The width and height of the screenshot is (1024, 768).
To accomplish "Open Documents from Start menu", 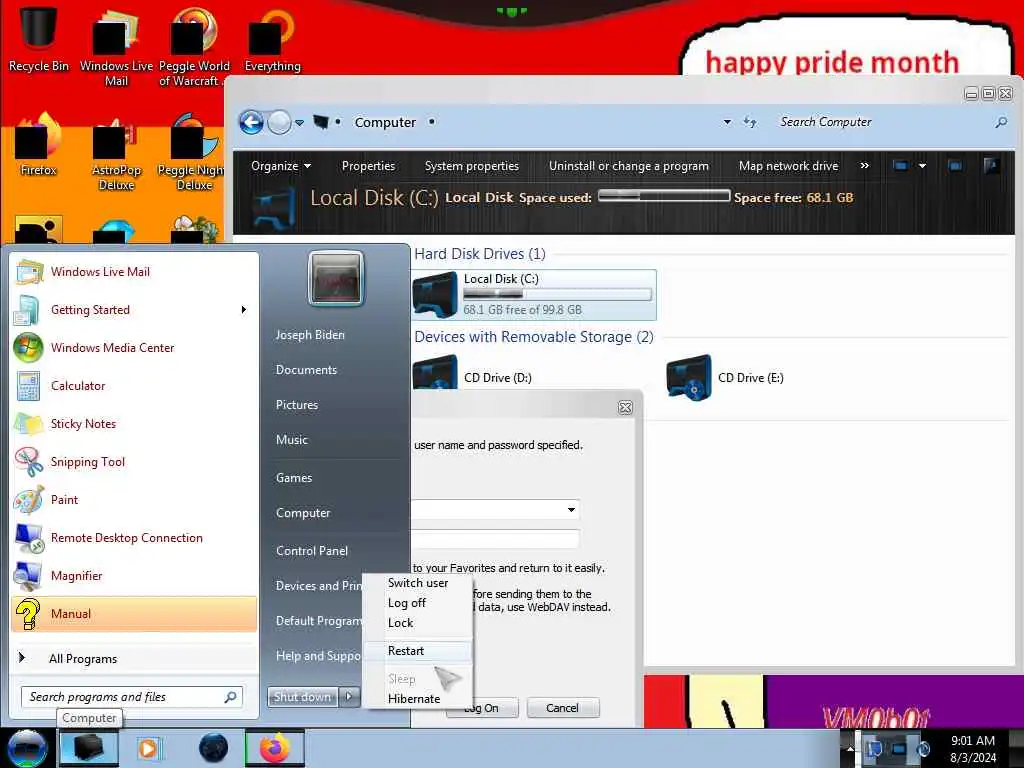I will coord(306,370).
